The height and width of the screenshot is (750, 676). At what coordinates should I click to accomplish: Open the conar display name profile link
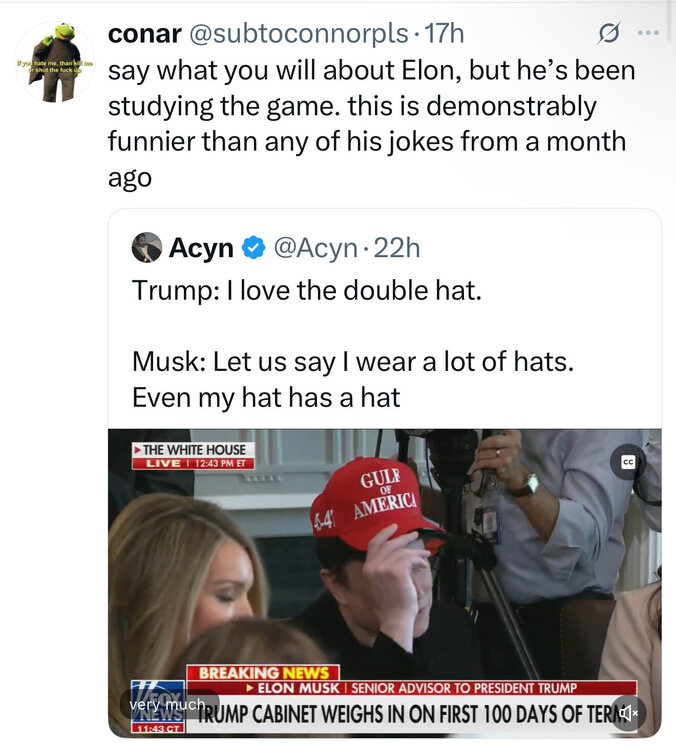tap(141, 34)
